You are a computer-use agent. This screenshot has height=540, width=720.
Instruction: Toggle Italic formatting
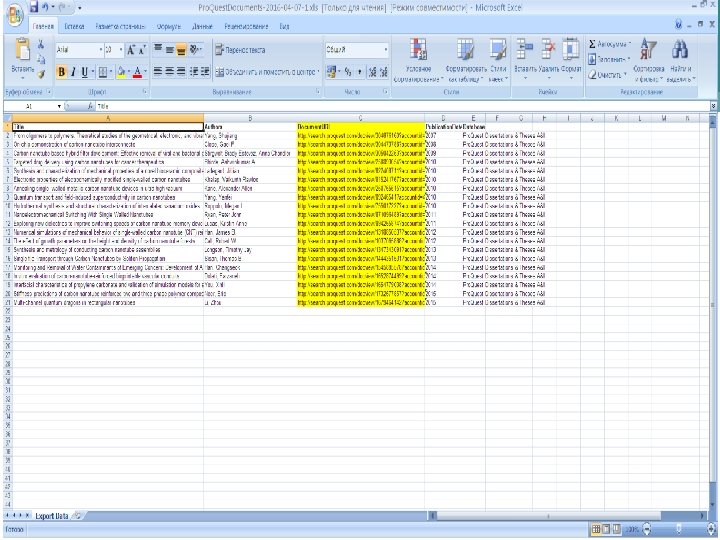pyautogui.click(x=73, y=72)
